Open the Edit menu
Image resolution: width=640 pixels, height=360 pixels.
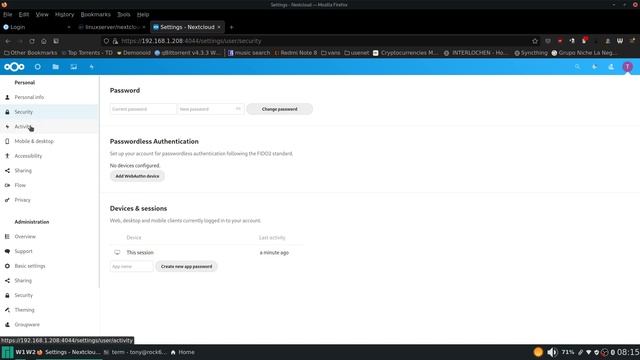(24, 14)
